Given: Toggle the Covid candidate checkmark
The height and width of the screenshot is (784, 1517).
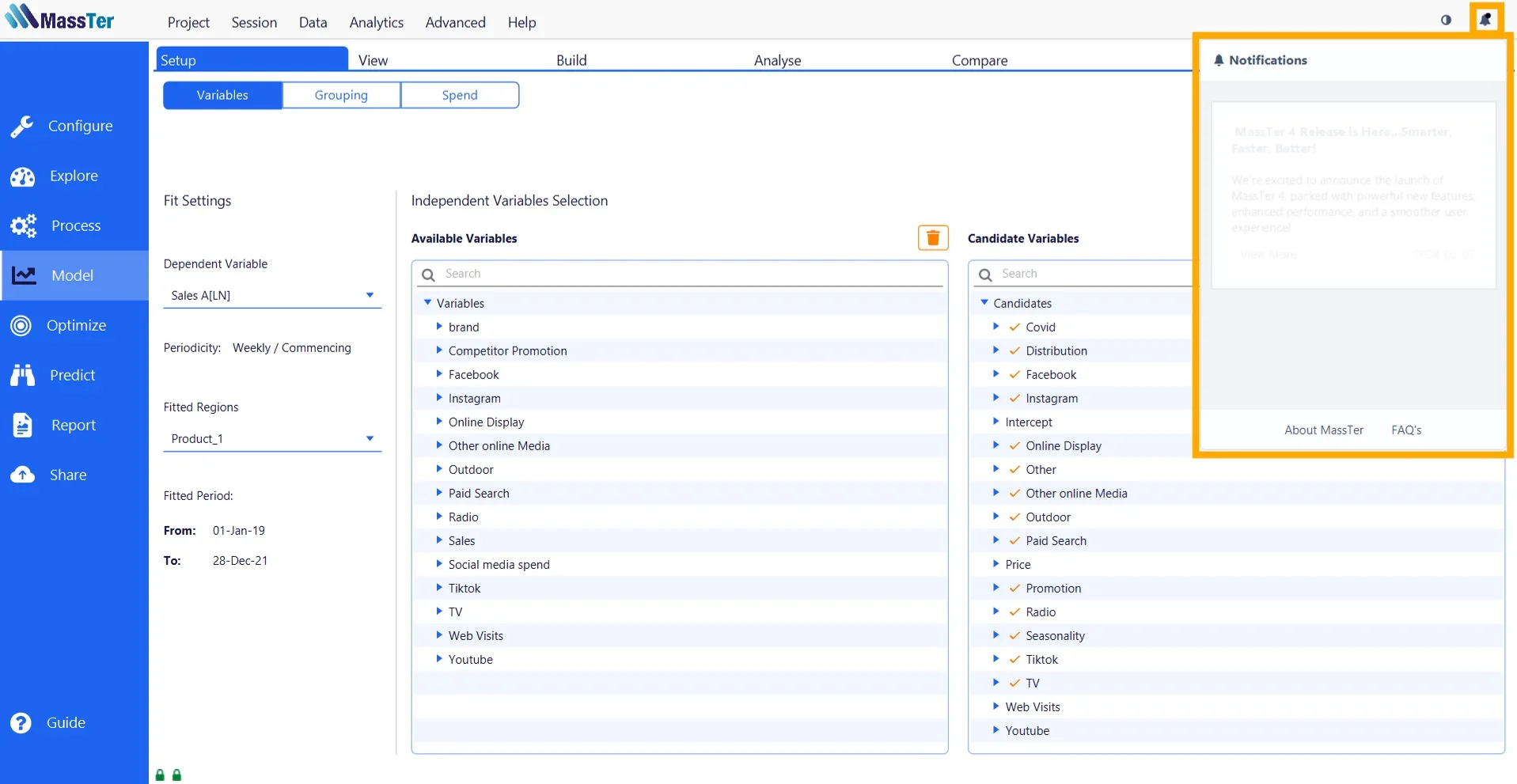Looking at the screenshot, I should (x=1014, y=327).
